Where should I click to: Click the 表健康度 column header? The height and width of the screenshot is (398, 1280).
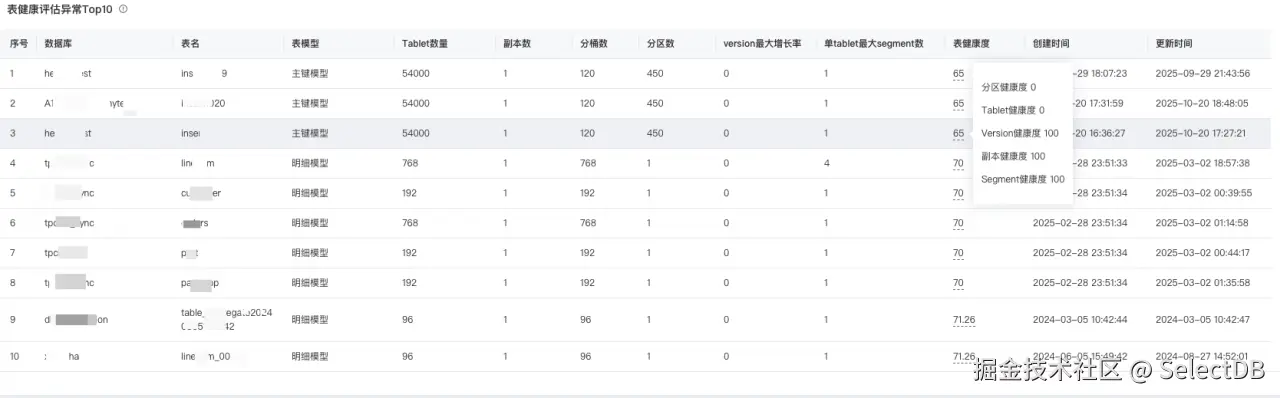tap(971, 44)
